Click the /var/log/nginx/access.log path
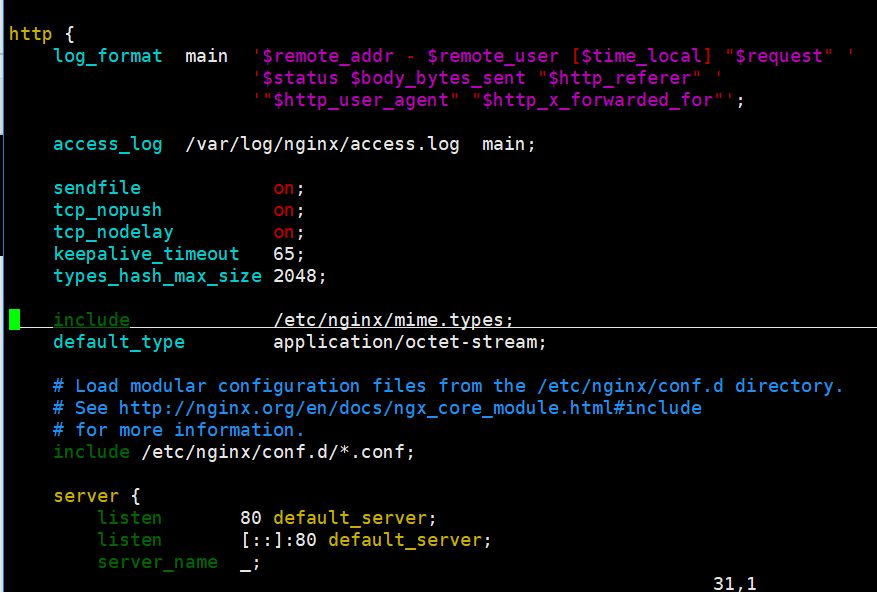The width and height of the screenshot is (877, 592). (x=322, y=144)
